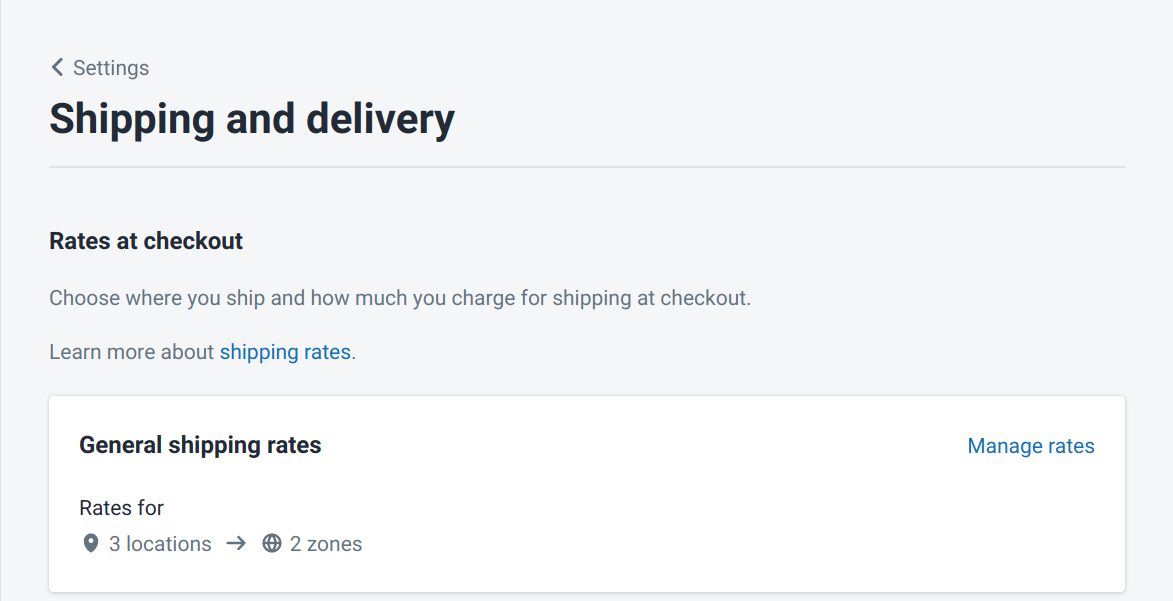This screenshot has width=1173, height=601.
Task: Open the shipping rates help link
Action: pos(285,352)
